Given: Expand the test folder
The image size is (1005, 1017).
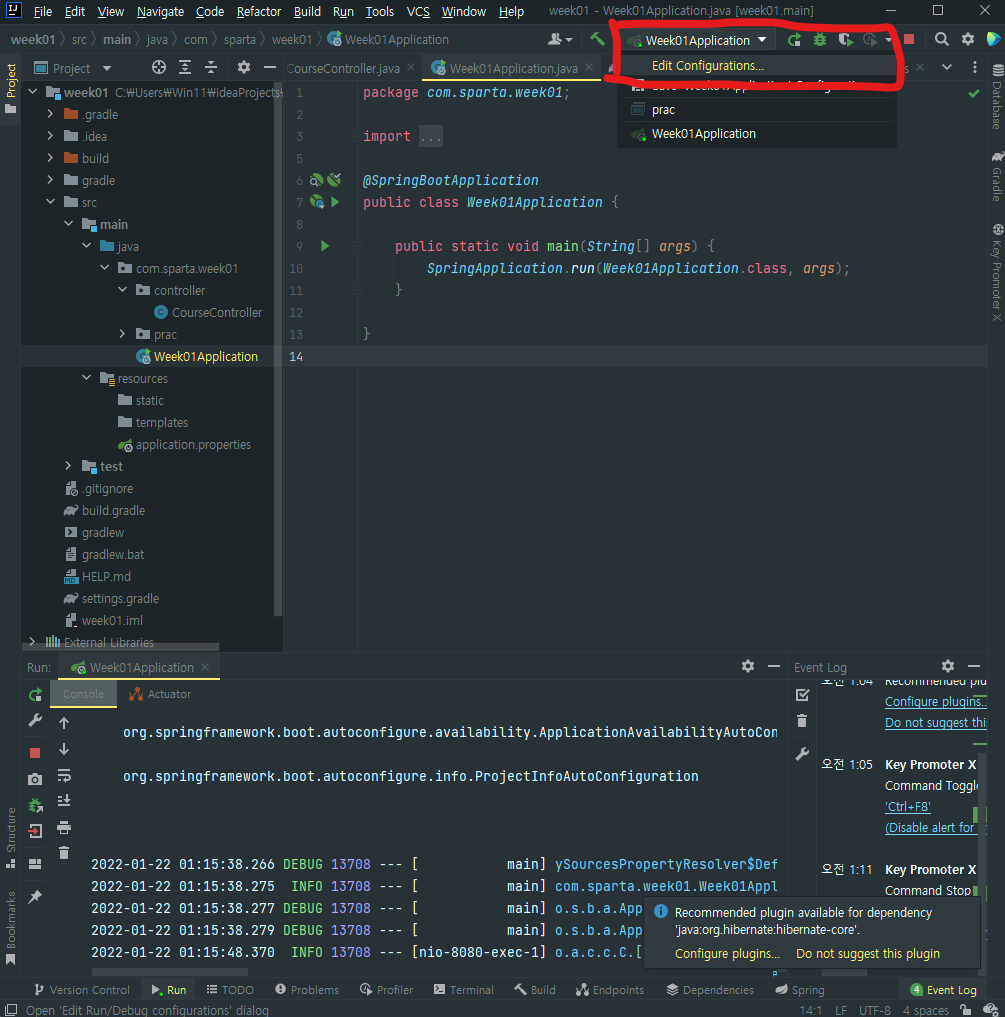Looking at the screenshot, I should click(x=68, y=466).
